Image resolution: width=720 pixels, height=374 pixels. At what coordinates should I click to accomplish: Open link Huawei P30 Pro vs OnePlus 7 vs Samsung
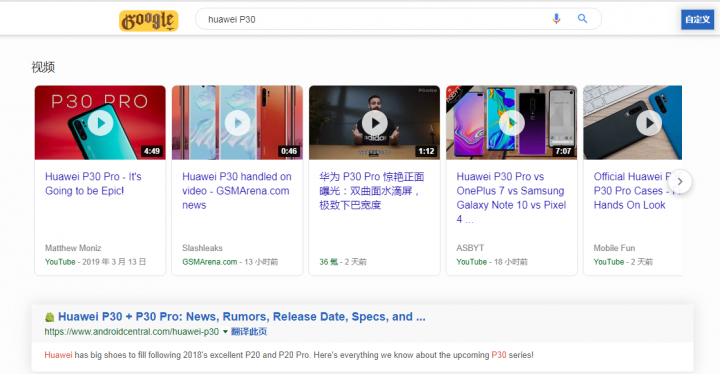(511, 198)
